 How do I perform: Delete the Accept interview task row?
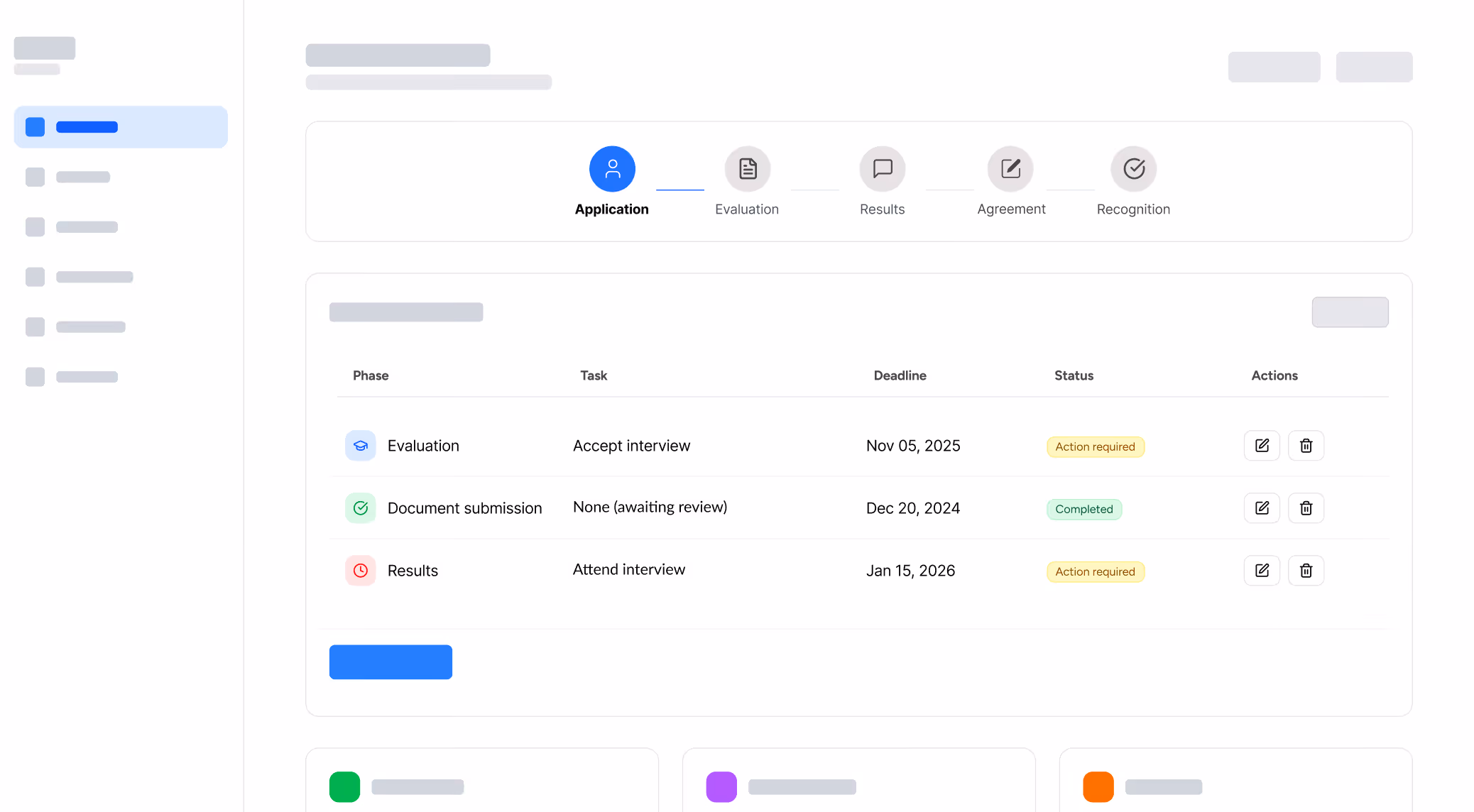click(x=1306, y=446)
